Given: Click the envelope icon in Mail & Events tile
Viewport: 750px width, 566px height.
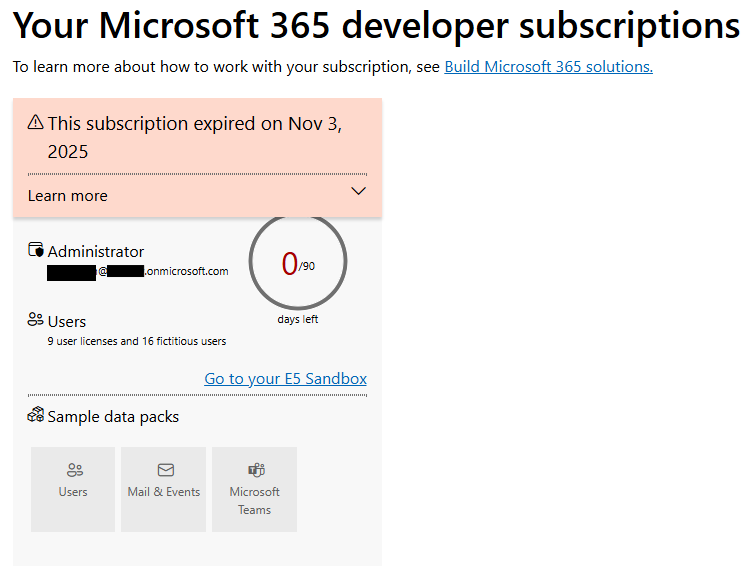Looking at the screenshot, I should pyautogui.click(x=165, y=470).
